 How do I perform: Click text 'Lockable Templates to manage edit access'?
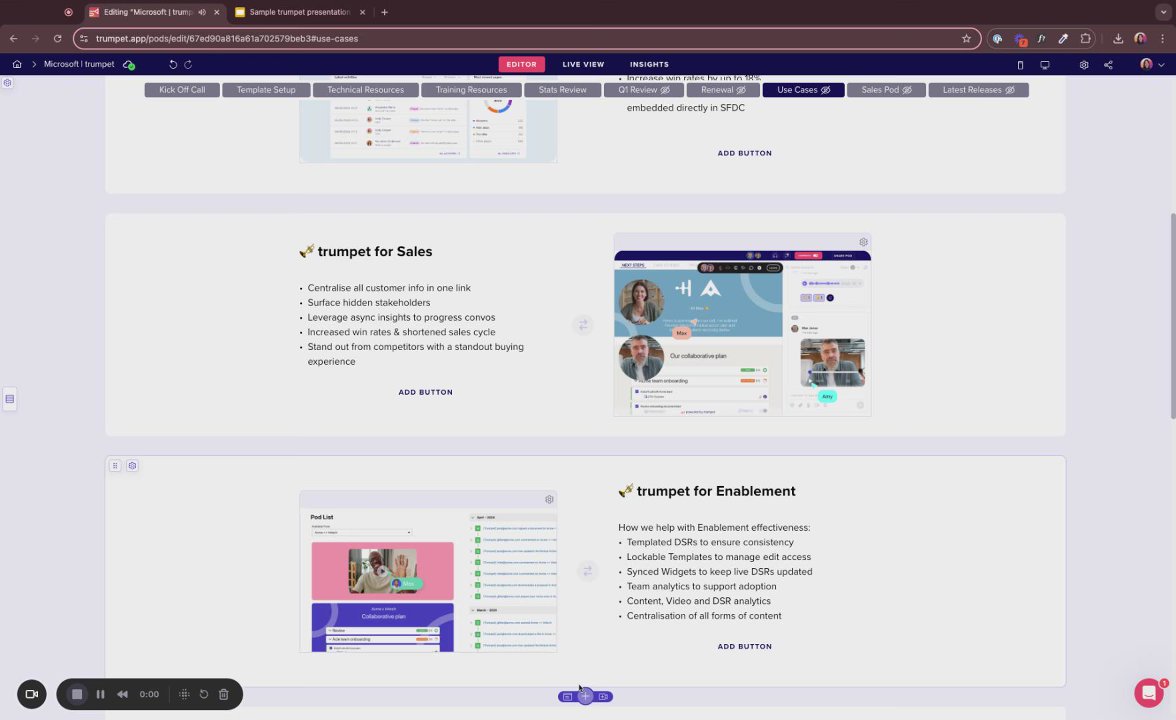(718, 557)
